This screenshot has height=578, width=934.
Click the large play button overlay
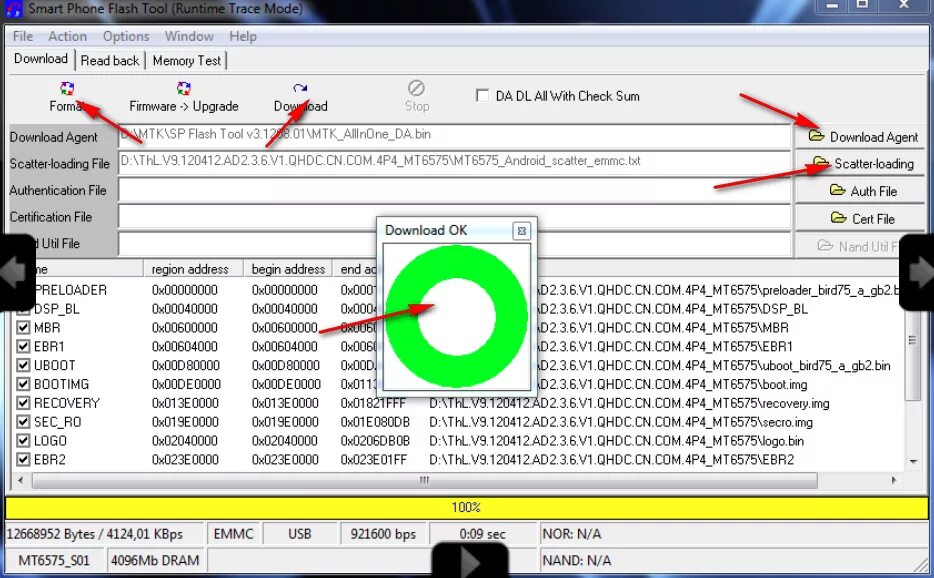[x=470, y=561]
